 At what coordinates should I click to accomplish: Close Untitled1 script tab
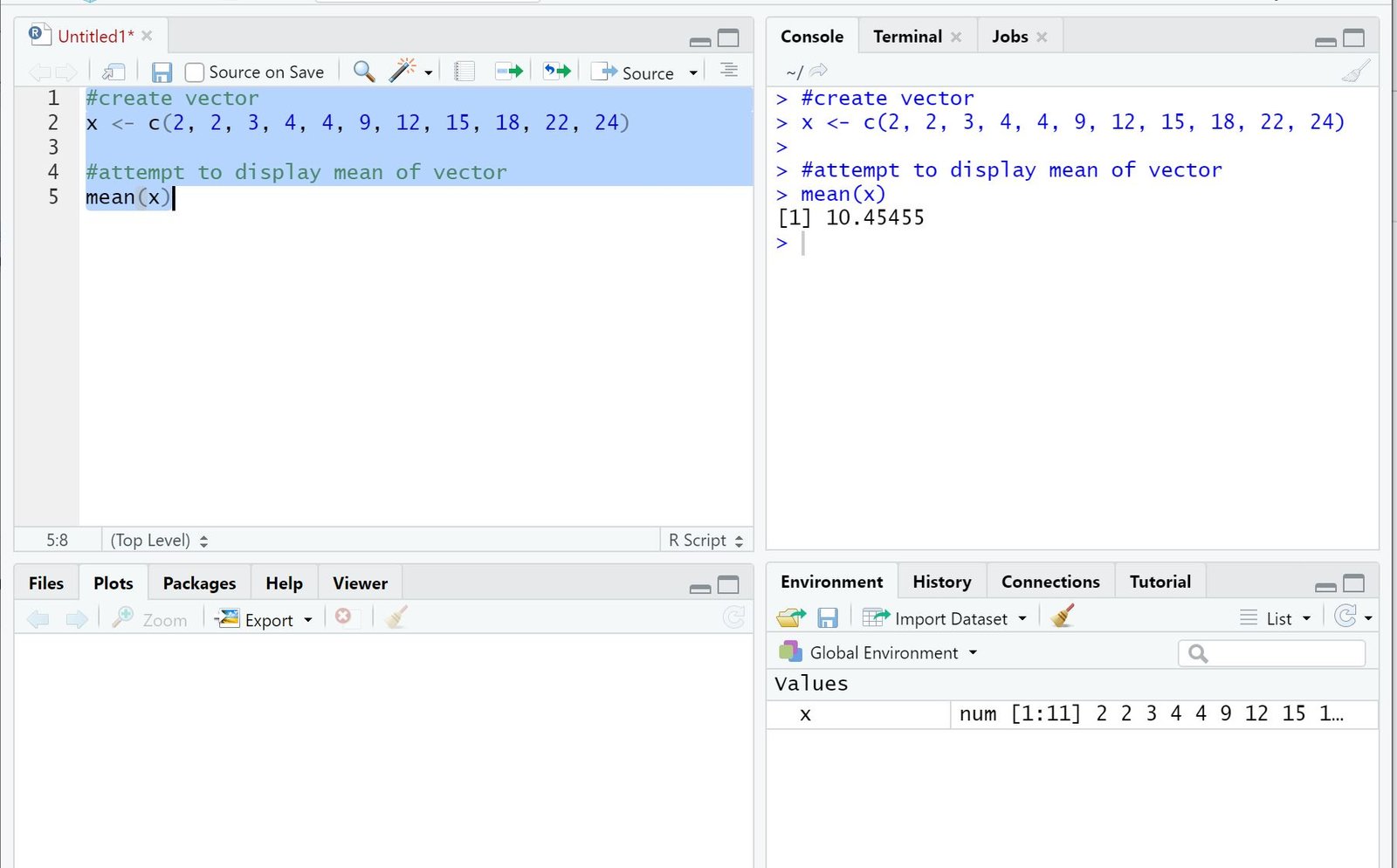(x=147, y=36)
